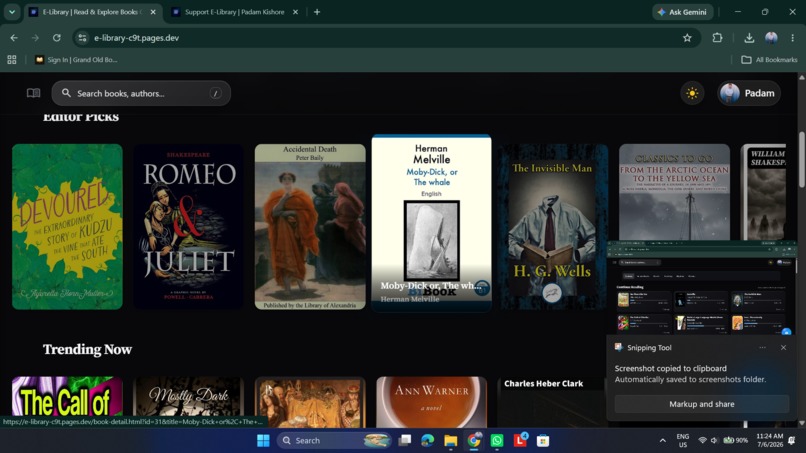Open The Invisible Man book cover
This screenshot has height=453, width=806.
(x=553, y=227)
